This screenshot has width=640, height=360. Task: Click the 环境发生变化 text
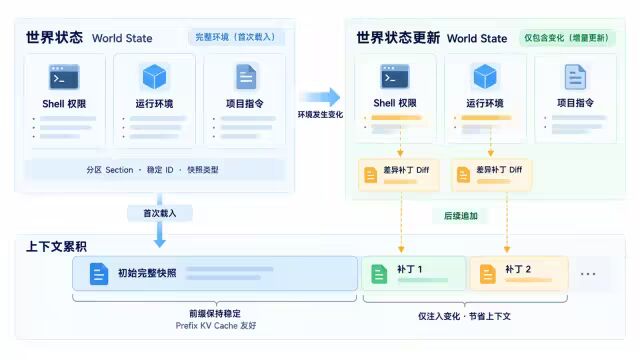click(320, 115)
